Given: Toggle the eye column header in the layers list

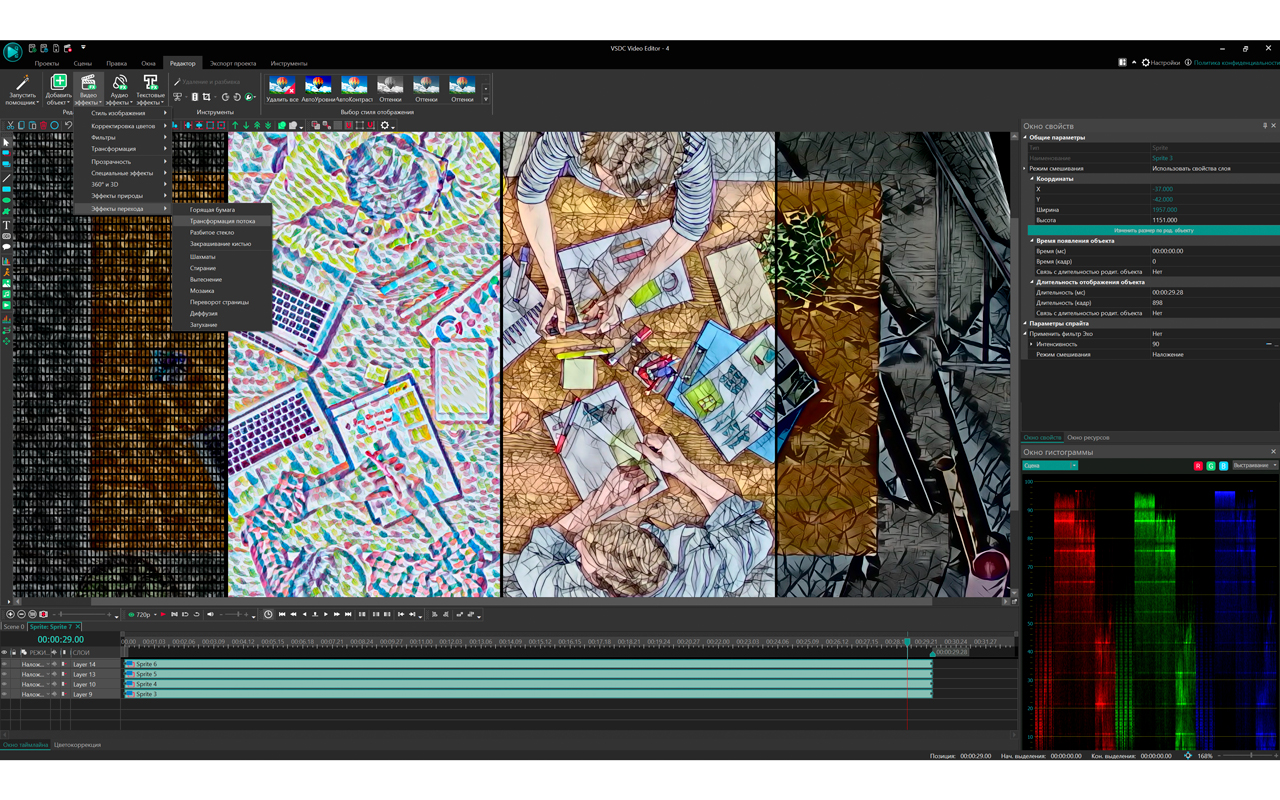Looking at the screenshot, I should pos(4,652).
